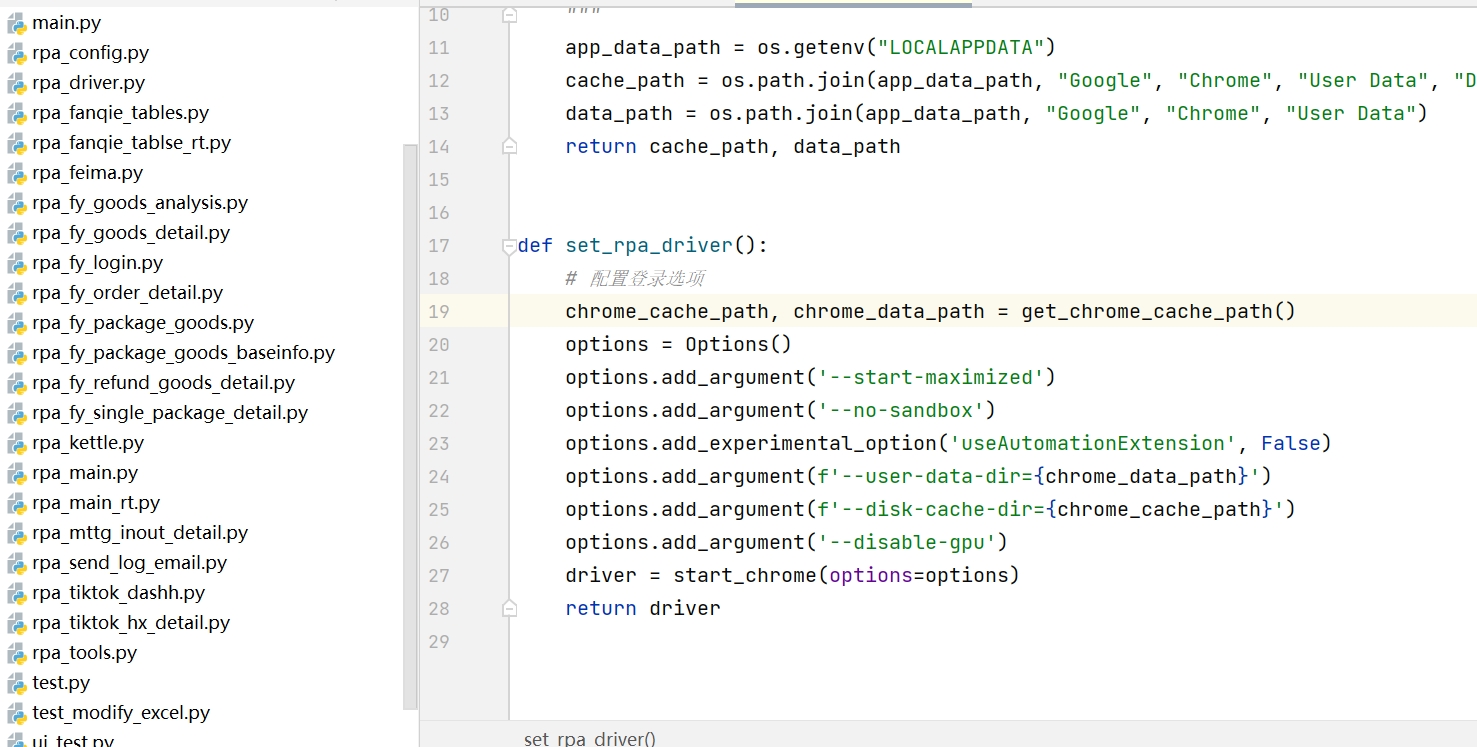Open rpa_fy_login.py file
The width and height of the screenshot is (1477, 747).
click(x=97, y=262)
